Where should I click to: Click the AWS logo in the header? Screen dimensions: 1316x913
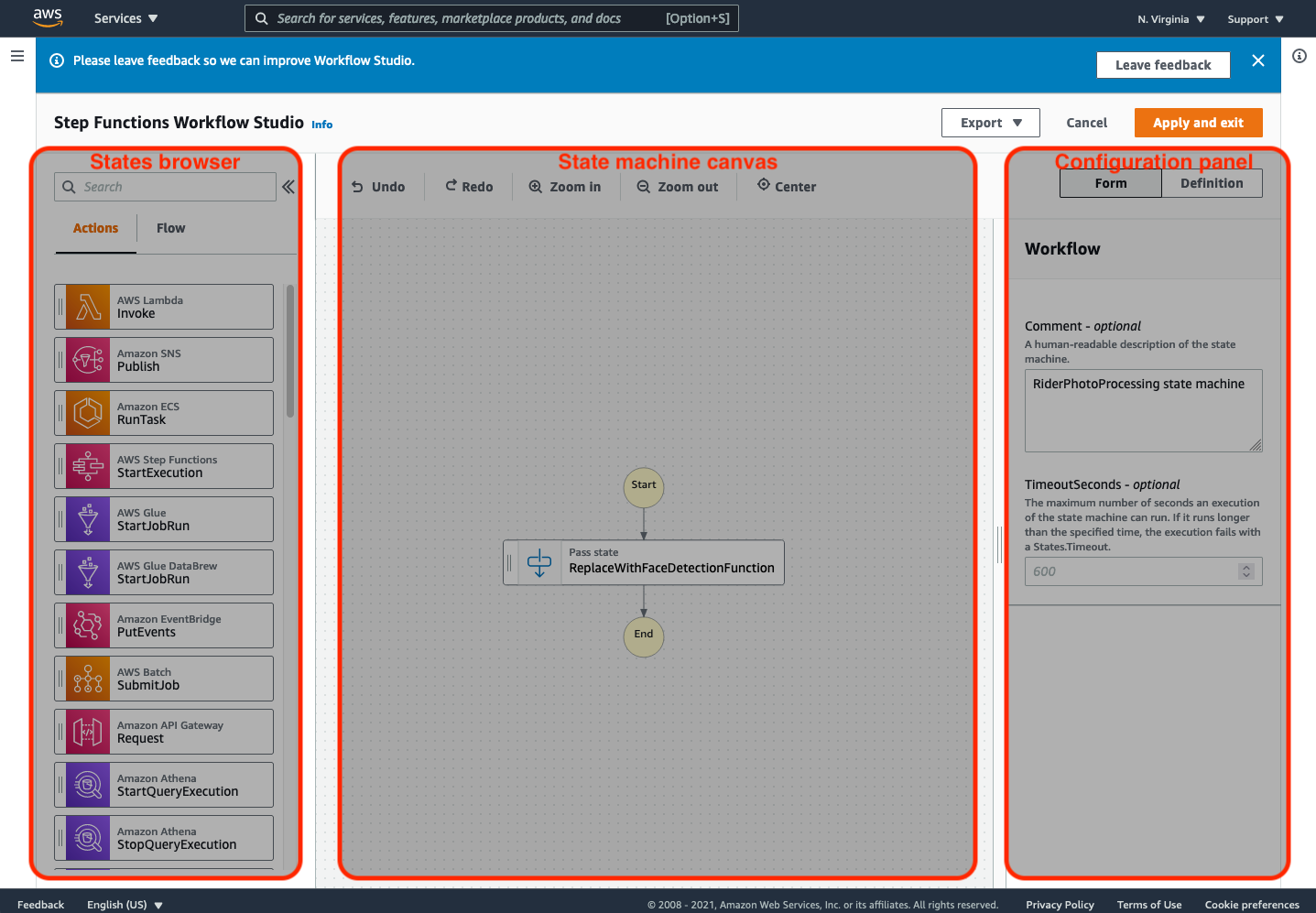[x=48, y=17]
